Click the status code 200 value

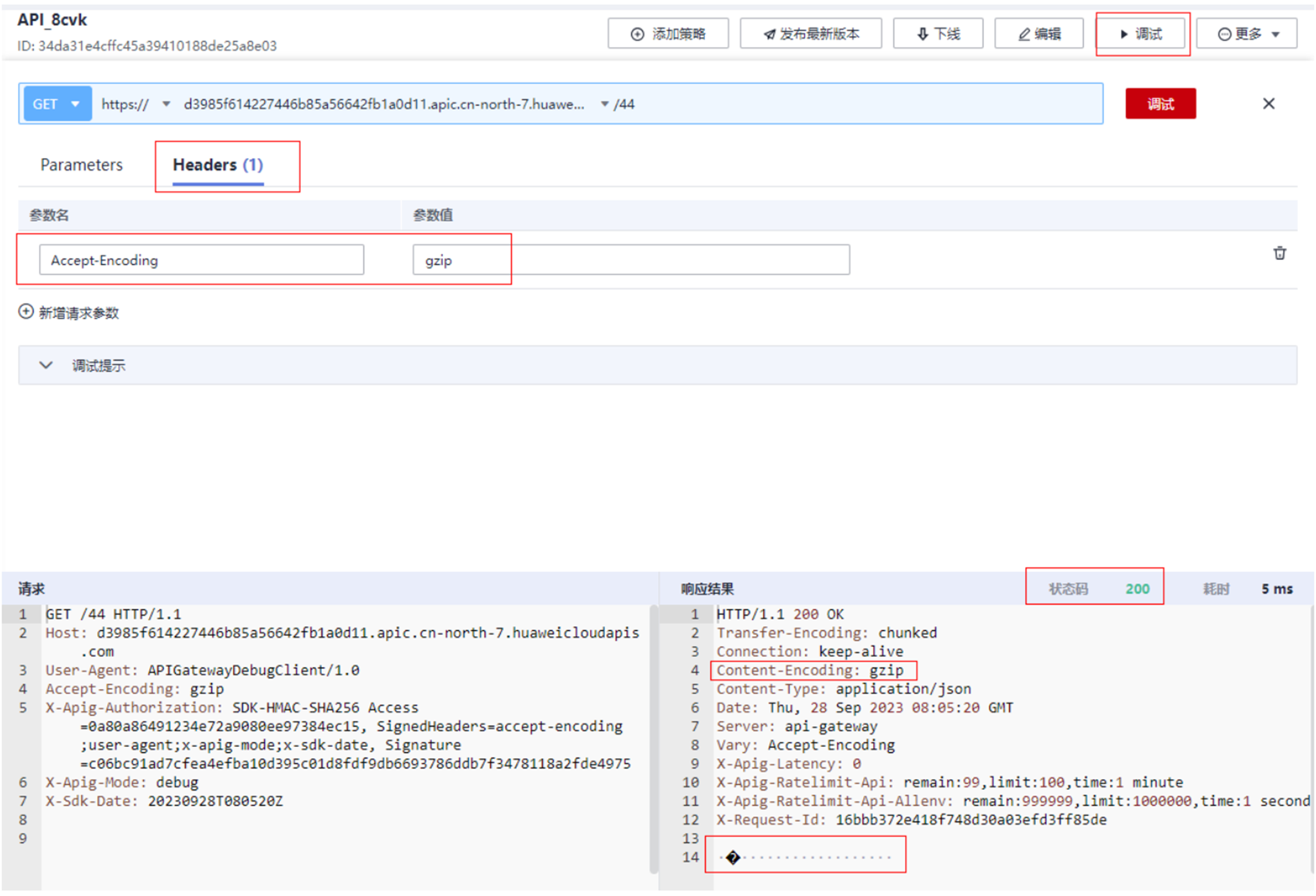pos(1137,589)
